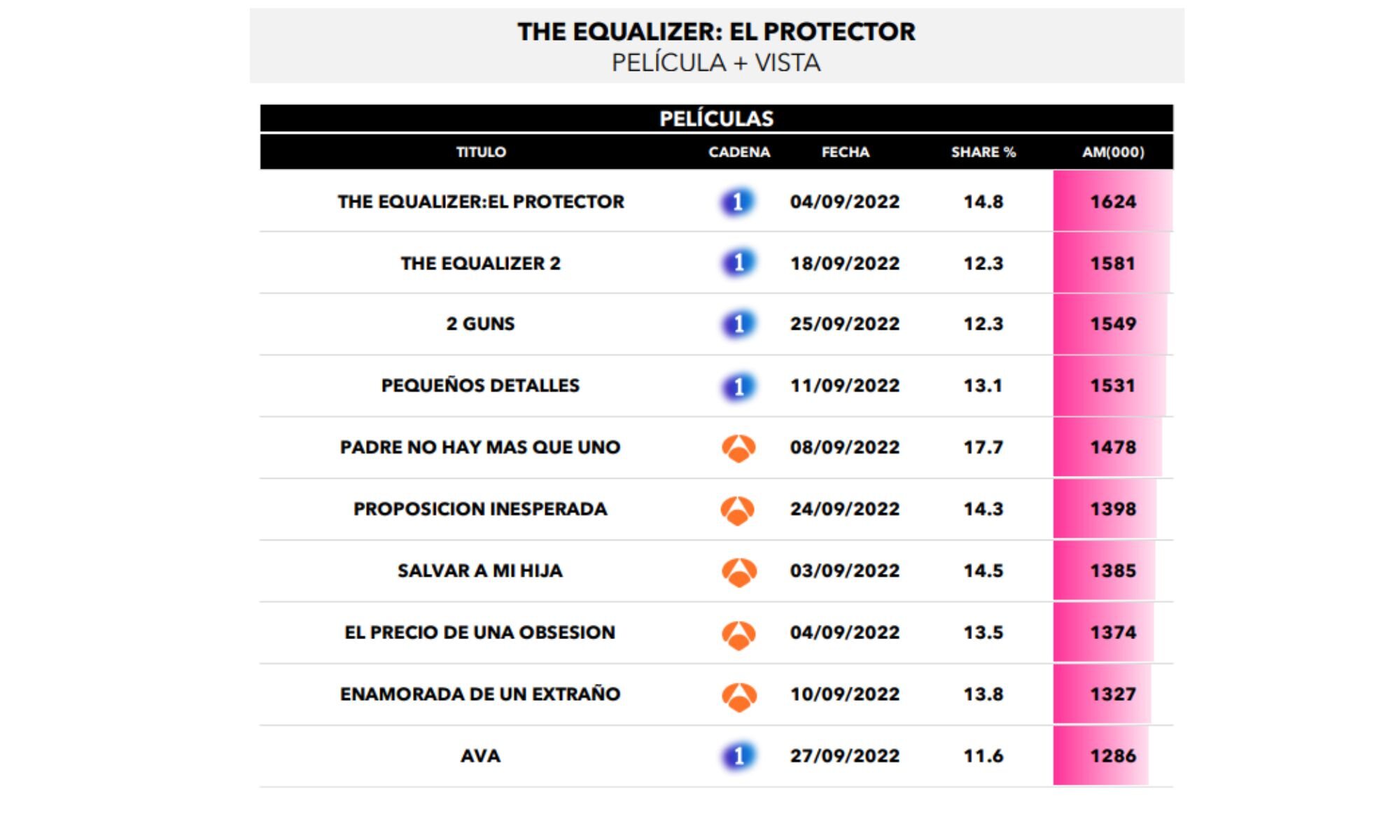
Task: Click the title ENAMORADA DE UN EXTRAÑO
Action: (480, 694)
